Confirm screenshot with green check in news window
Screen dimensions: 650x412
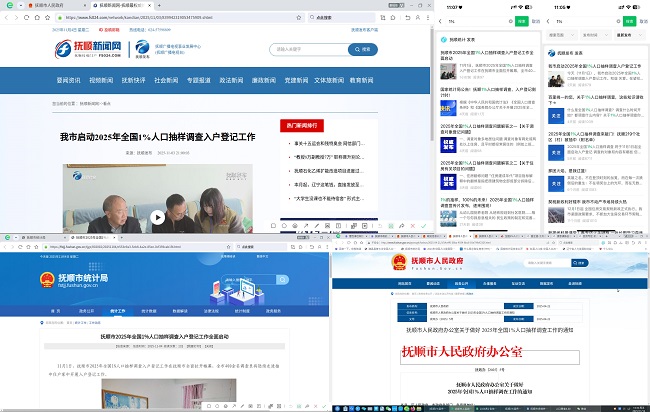(x=423, y=225)
